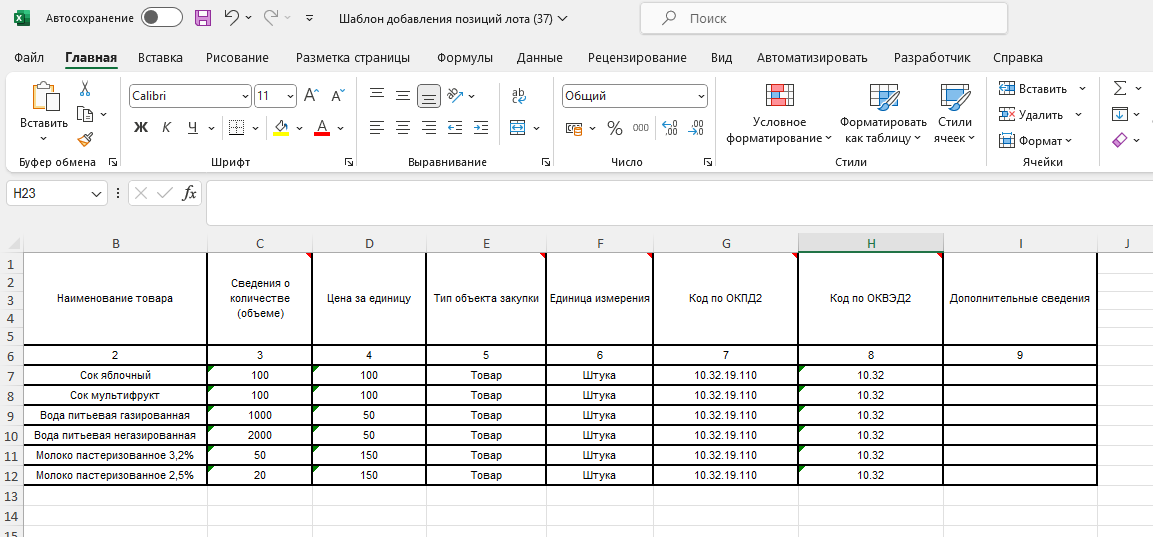Image resolution: width=1153 pixels, height=537 pixels.
Task: Toggle bottom vertical alignment
Action: tap(429, 95)
